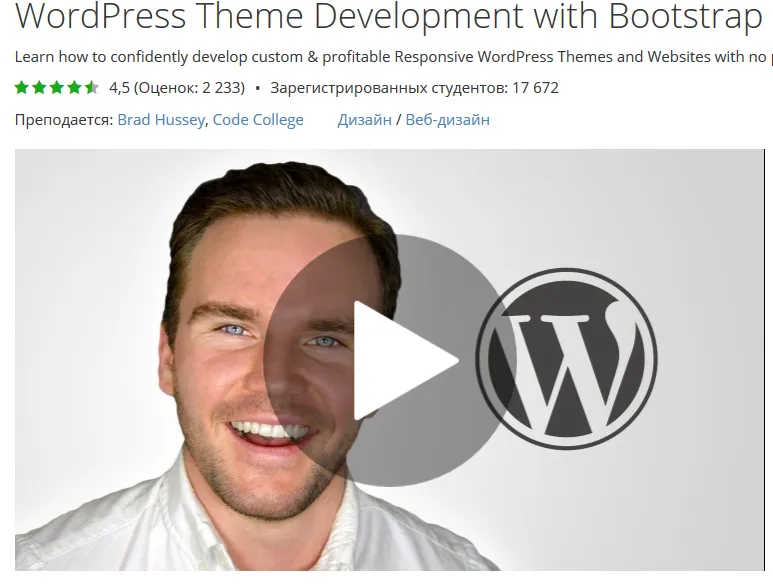Go to the Дизайн category
The height and width of the screenshot is (584, 773).
(364, 120)
